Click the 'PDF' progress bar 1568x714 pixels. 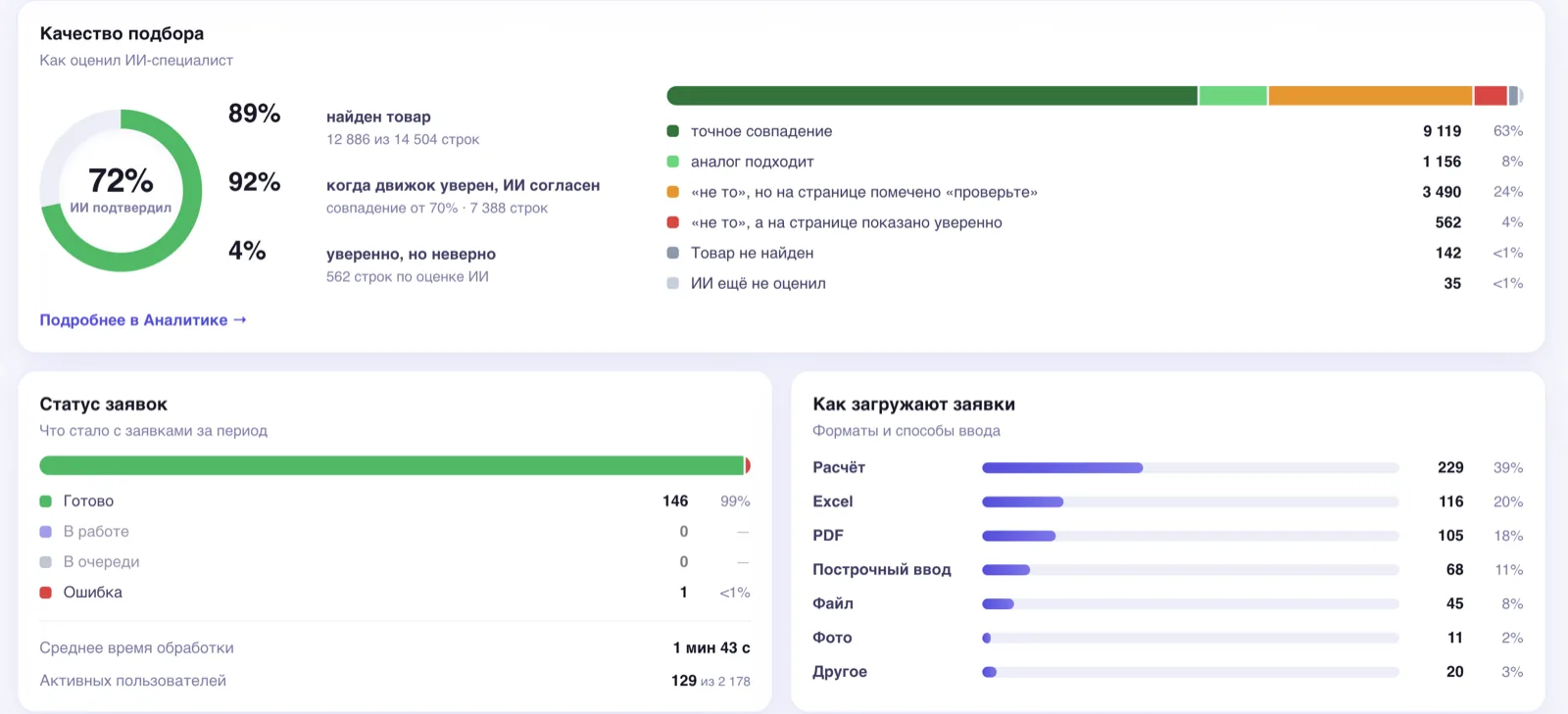point(1191,536)
